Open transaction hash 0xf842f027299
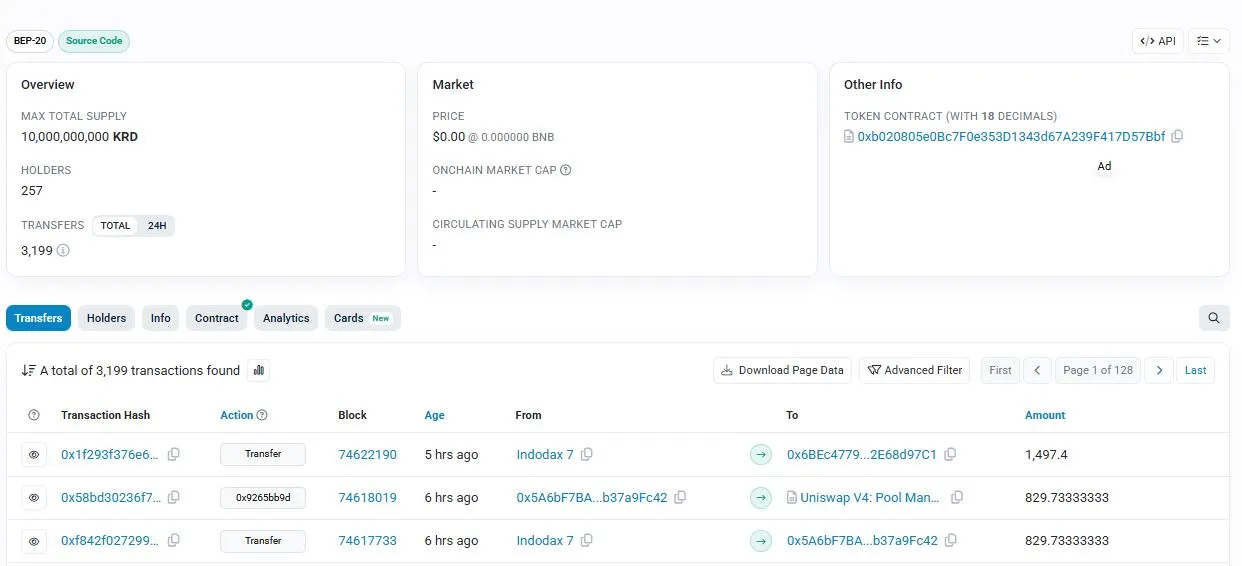The height and width of the screenshot is (566, 1242). click(x=110, y=540)
